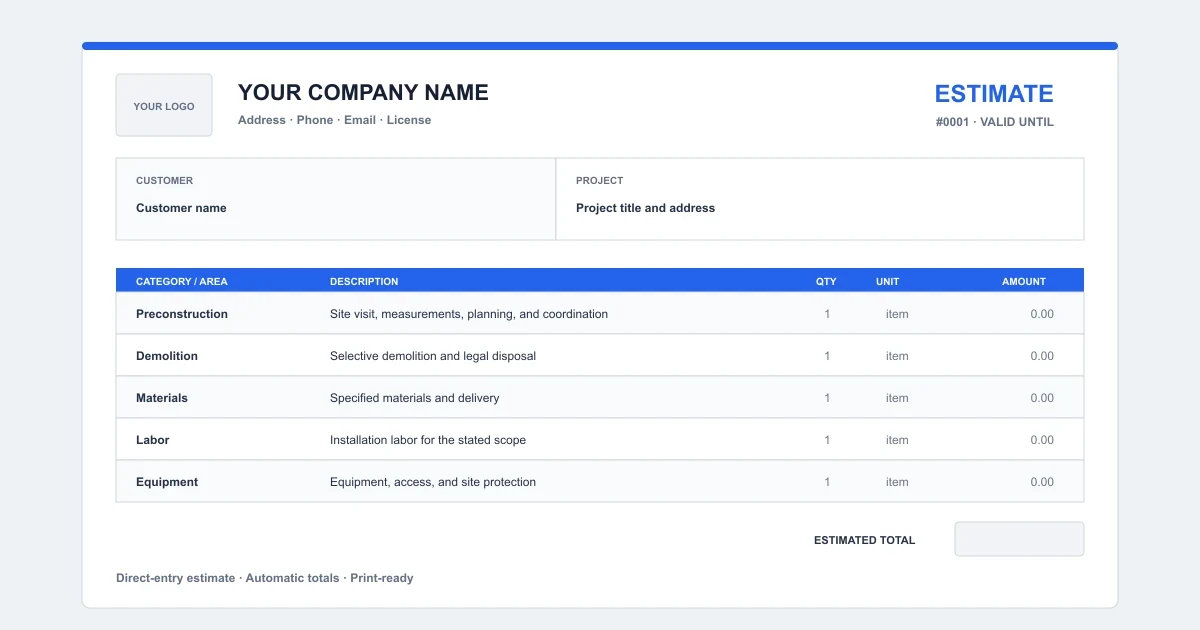This screenshot has height=630, width=1200.
Task: Click the PROJECT label
Action: pos(600,181)
